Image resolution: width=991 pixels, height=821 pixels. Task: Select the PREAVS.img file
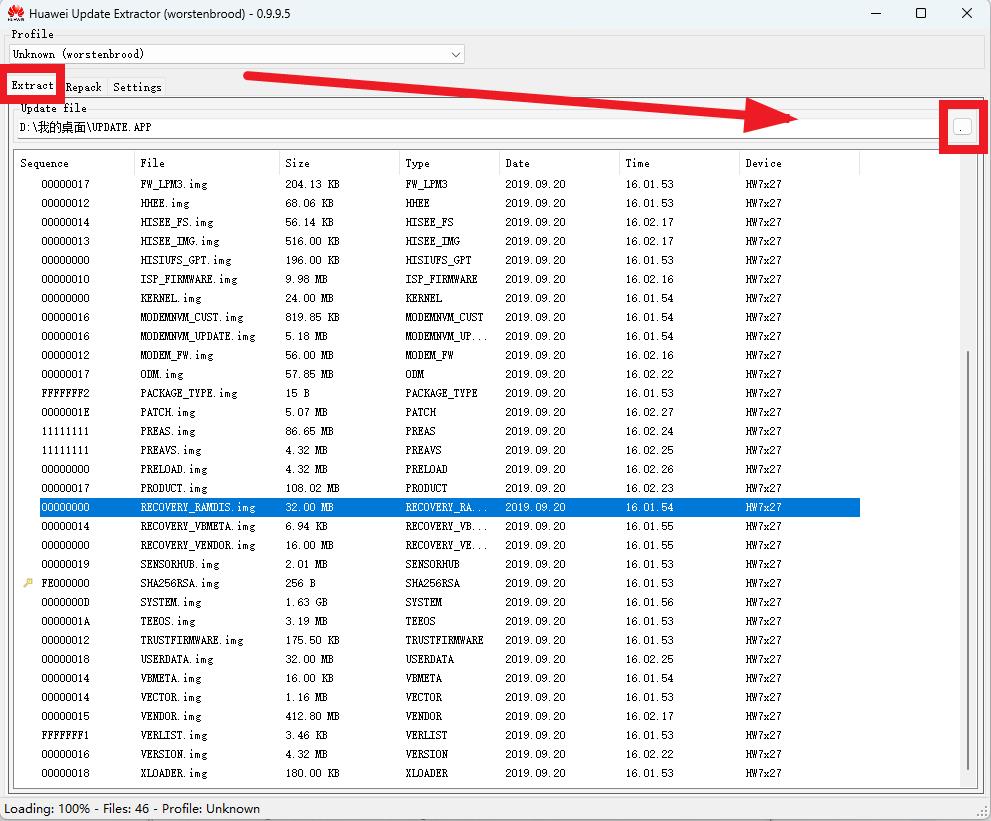[449, 449]
